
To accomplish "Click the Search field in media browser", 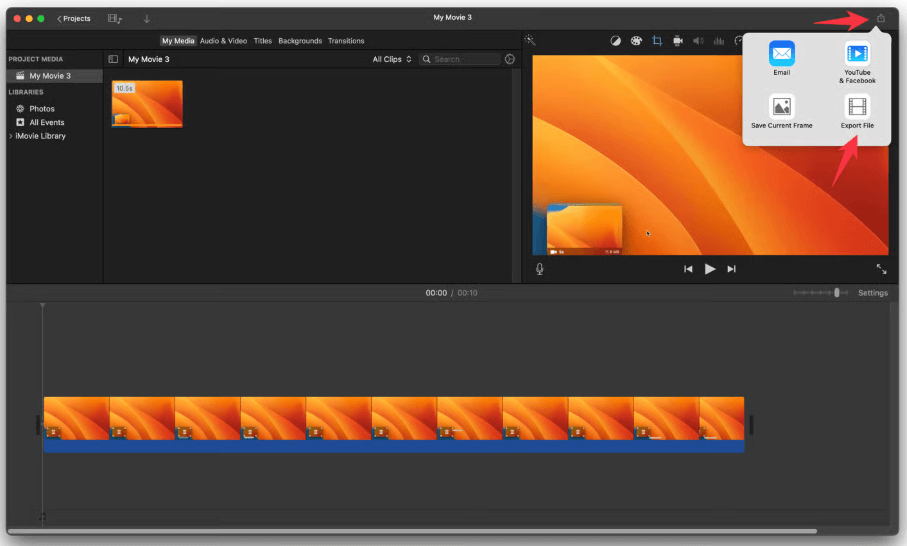I will [460, 59].
